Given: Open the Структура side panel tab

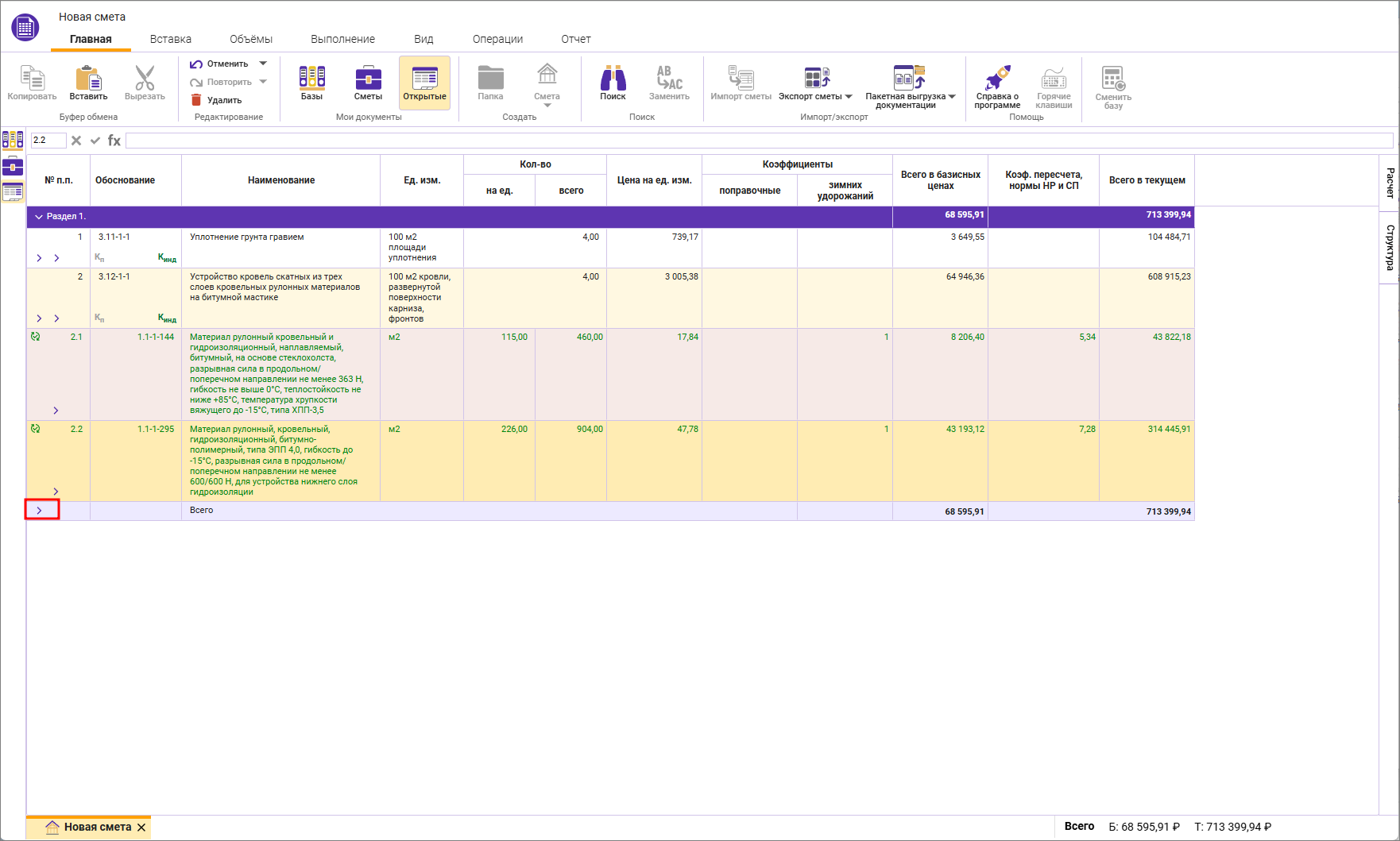Looking at the screenshot, I should point(1390,247).
